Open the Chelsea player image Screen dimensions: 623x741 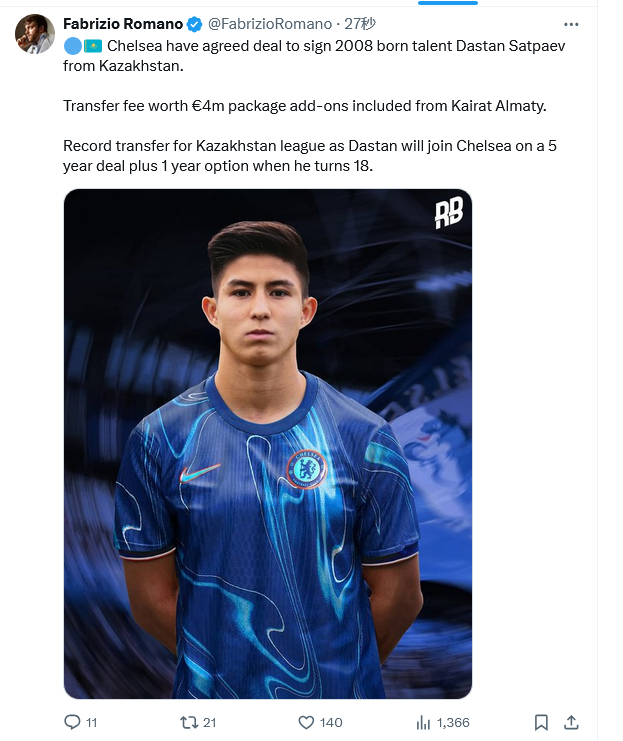[268, 443]
